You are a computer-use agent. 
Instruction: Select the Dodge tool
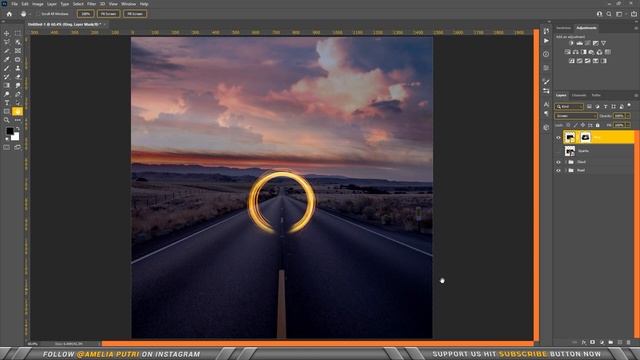click(7, 94)
